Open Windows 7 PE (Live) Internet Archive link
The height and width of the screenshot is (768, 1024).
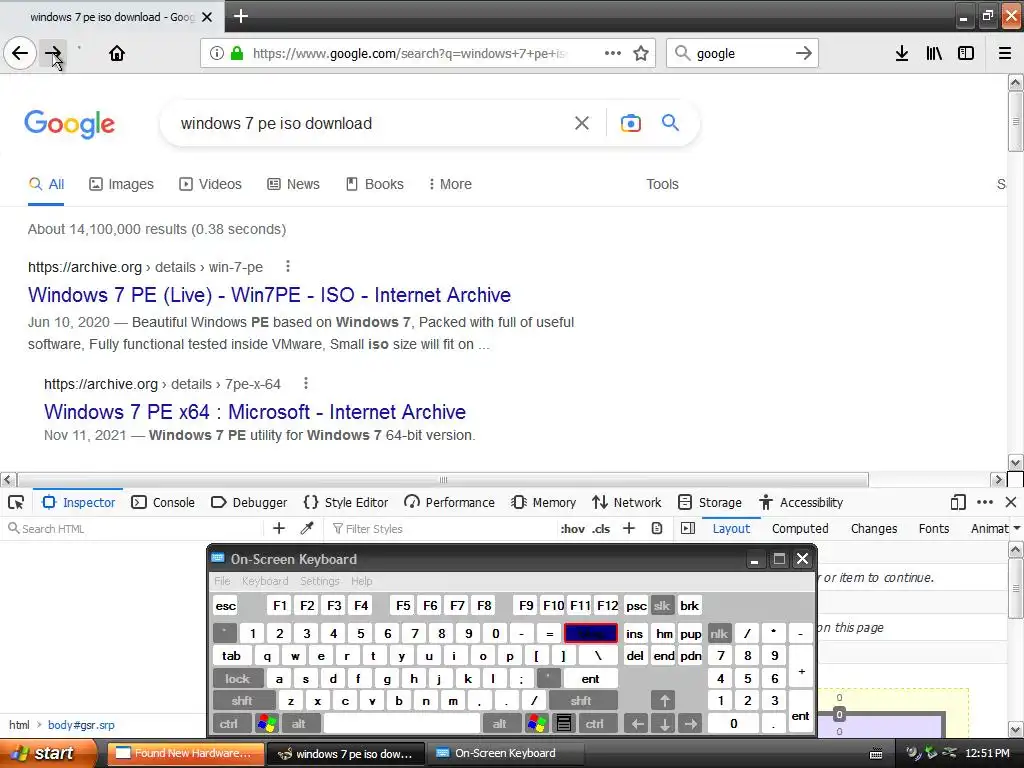pyautogui.click(x=269, y=295)
